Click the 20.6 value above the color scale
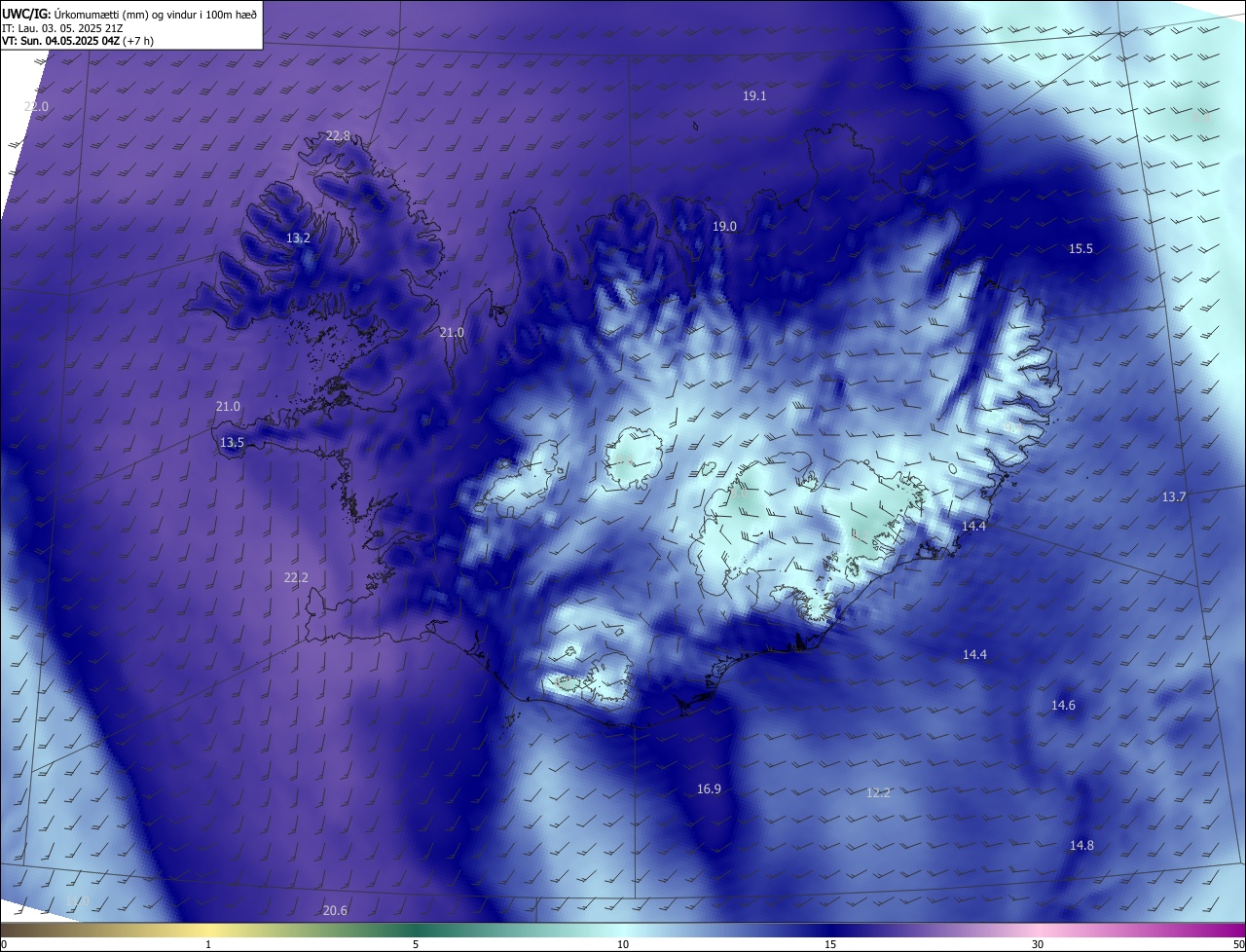This screenshot has width=1246, height=952. (x=335, y=910)
